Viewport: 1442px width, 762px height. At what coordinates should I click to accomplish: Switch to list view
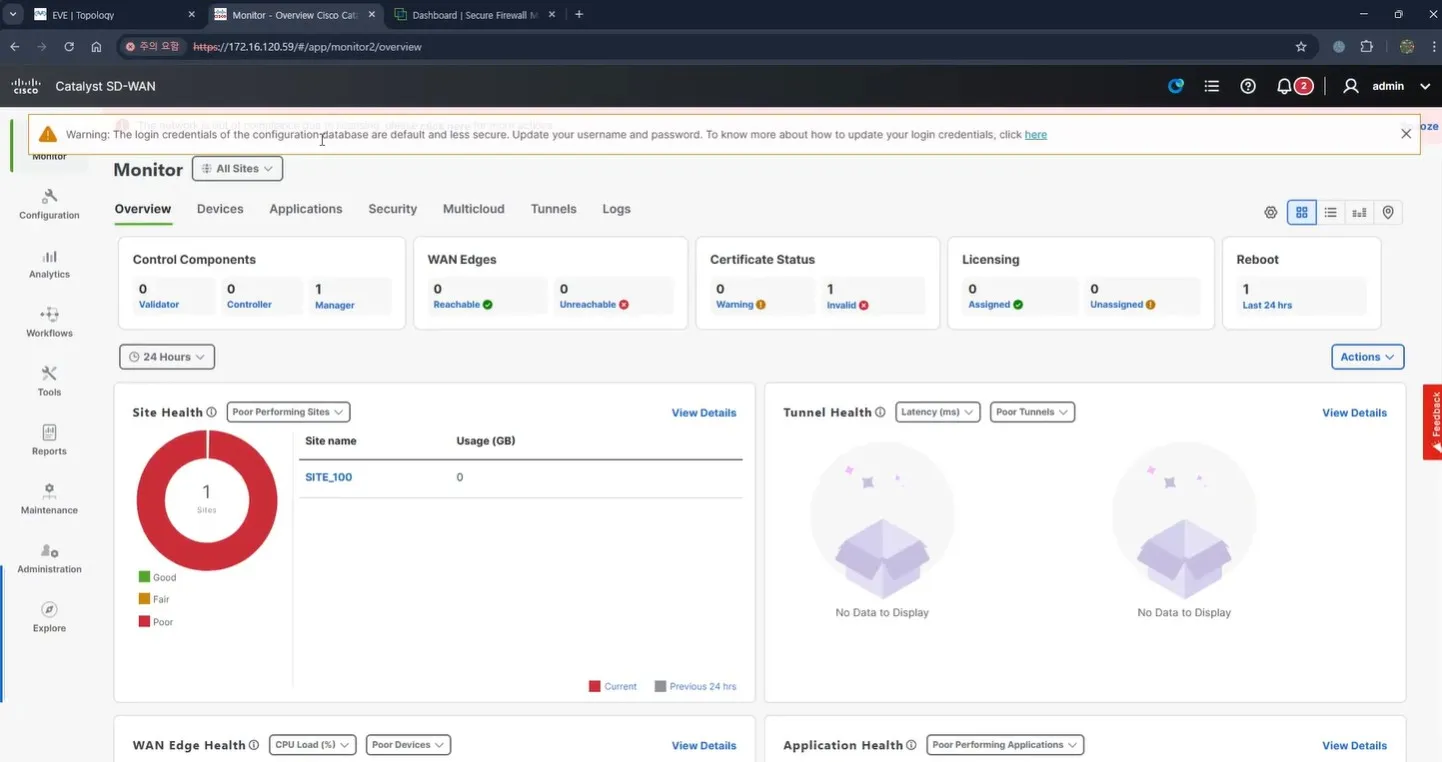pyautogui.click(x=1331, y=212)
